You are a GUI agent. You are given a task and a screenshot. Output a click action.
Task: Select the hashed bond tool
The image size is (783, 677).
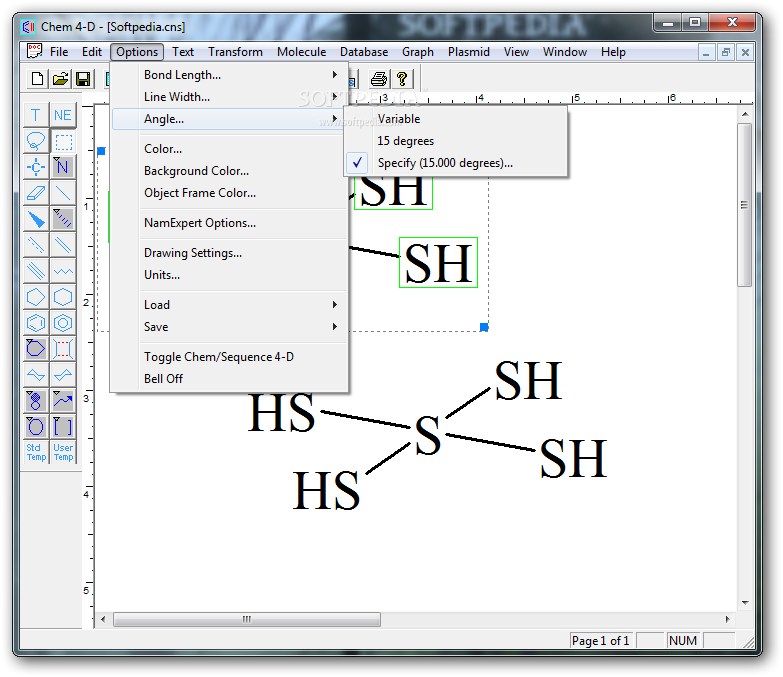click(63, 219)
